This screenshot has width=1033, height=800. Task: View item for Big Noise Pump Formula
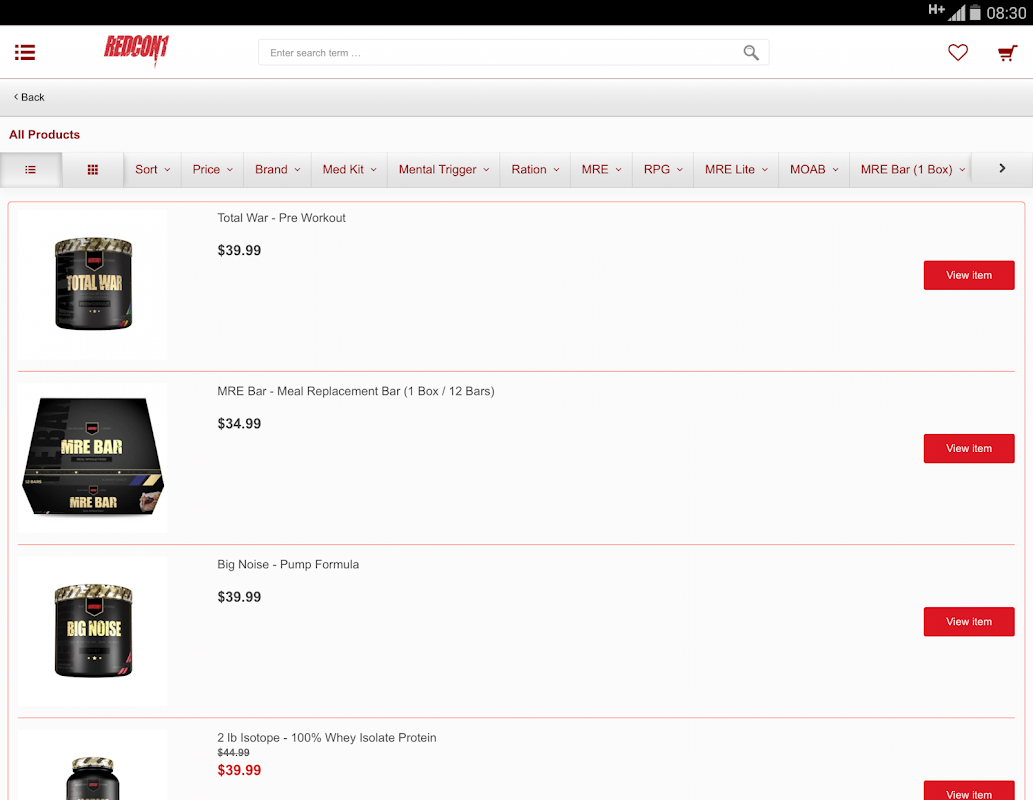coord(968,622)
